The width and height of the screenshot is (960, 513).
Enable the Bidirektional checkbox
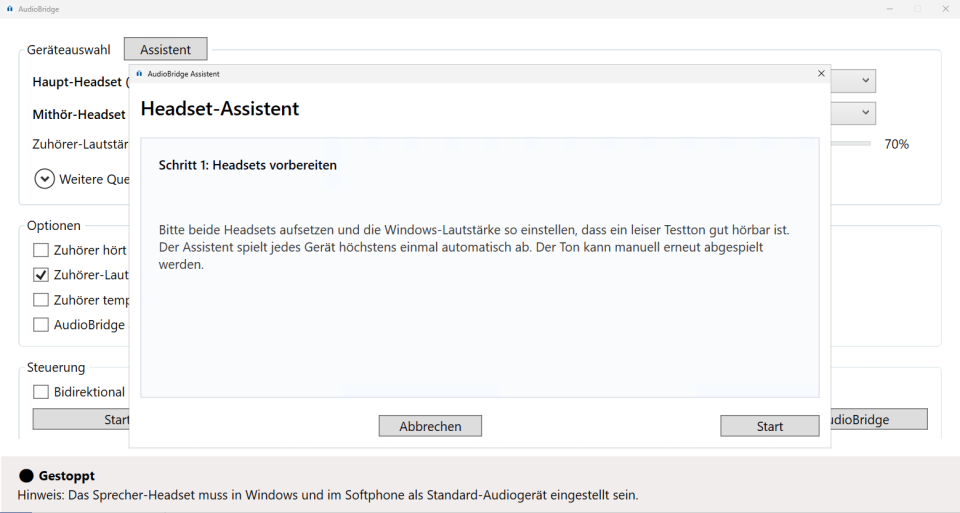pyautogui.click(x=40, y=392)
